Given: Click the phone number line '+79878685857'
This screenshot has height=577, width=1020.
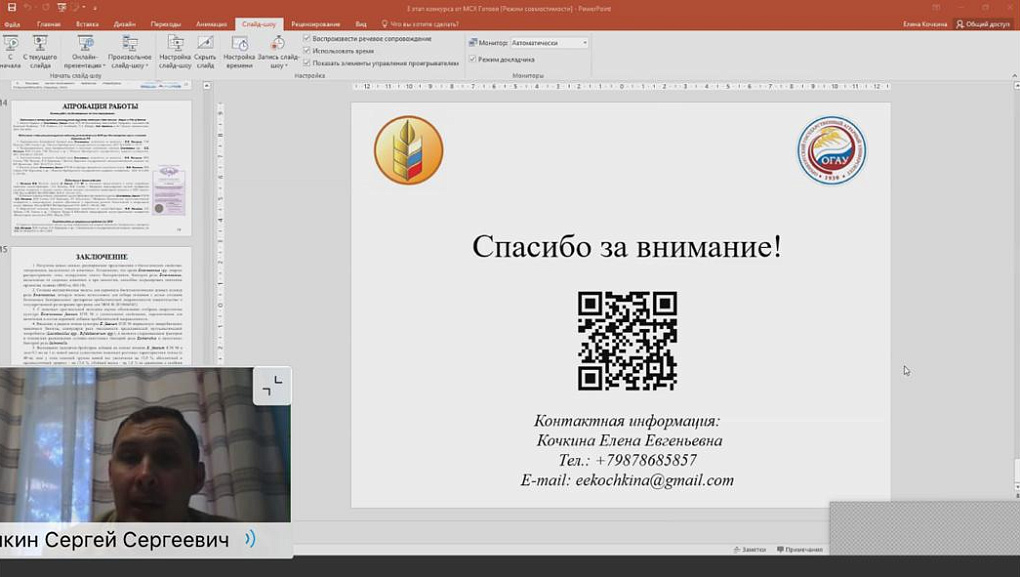Looking at the screenshot, I should point(645,460).
